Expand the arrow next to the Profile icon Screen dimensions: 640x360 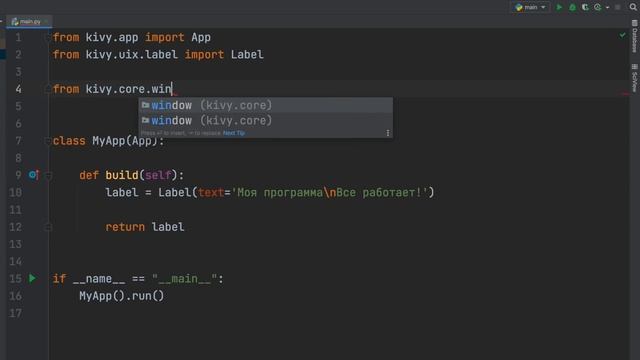(x=607, y=7)
